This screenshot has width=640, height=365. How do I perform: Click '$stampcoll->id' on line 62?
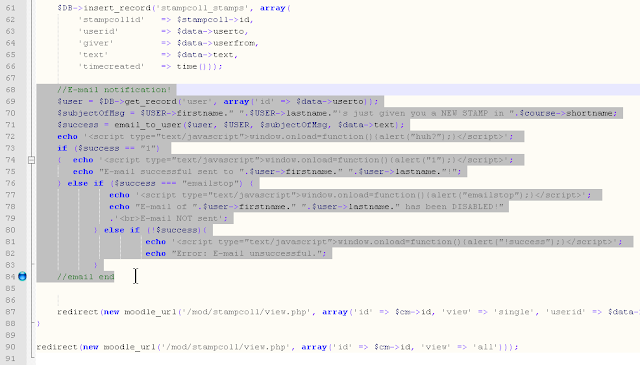(x=214, y=20)
